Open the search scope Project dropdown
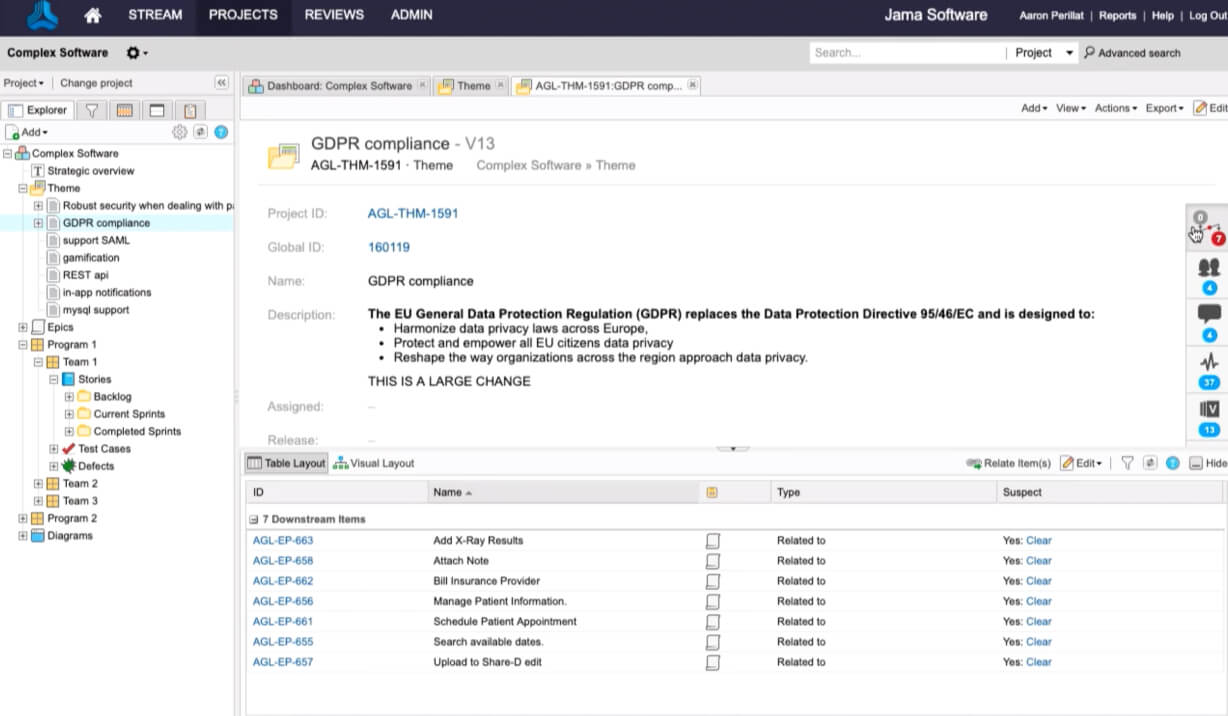The width and height of the screenshot is (1228, 716). point(1044,53)
